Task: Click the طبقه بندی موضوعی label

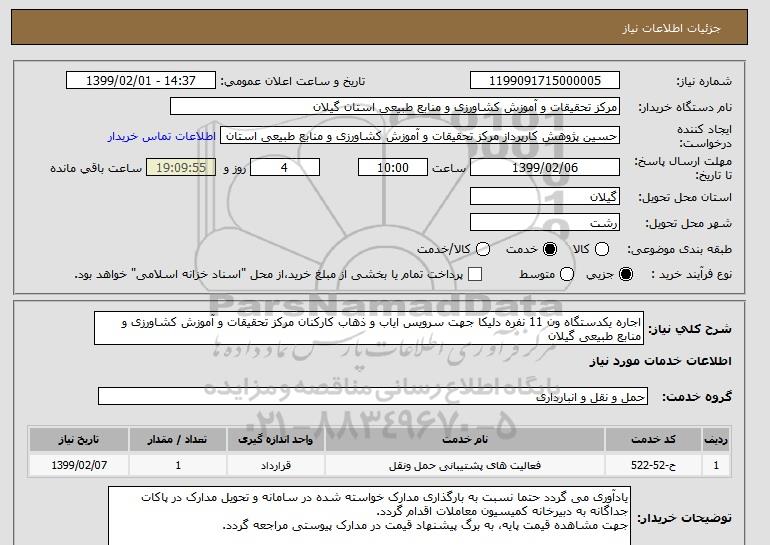Action: pos(680,249)
